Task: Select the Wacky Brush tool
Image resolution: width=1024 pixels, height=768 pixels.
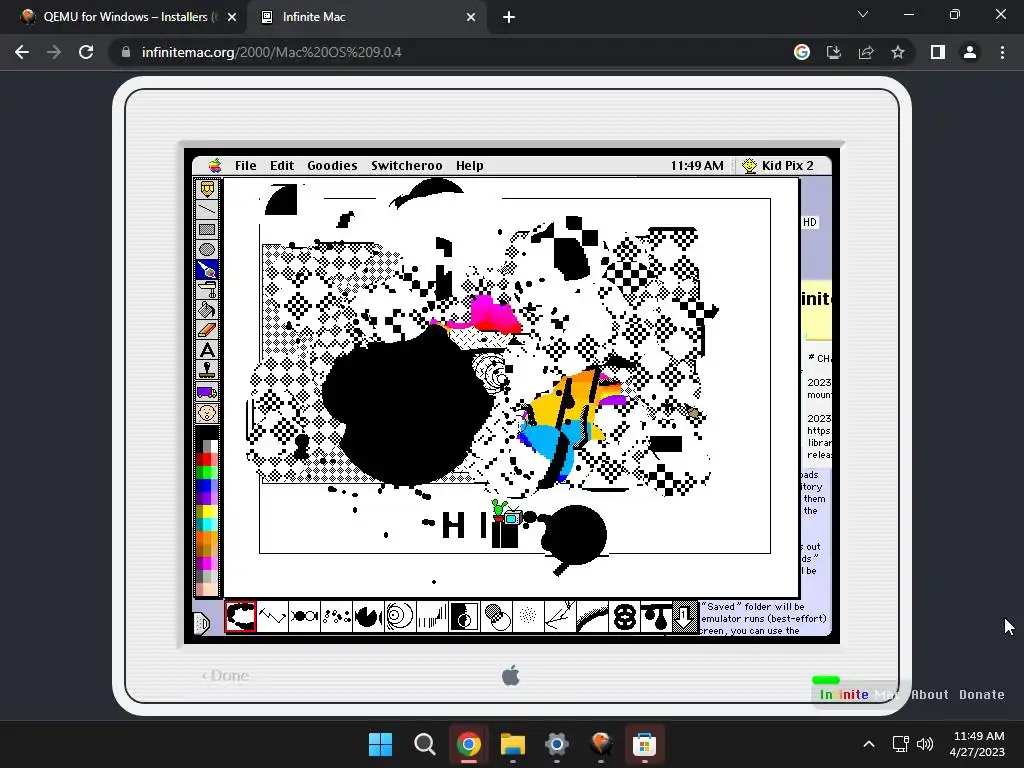Action: click(x=207, y=270)
